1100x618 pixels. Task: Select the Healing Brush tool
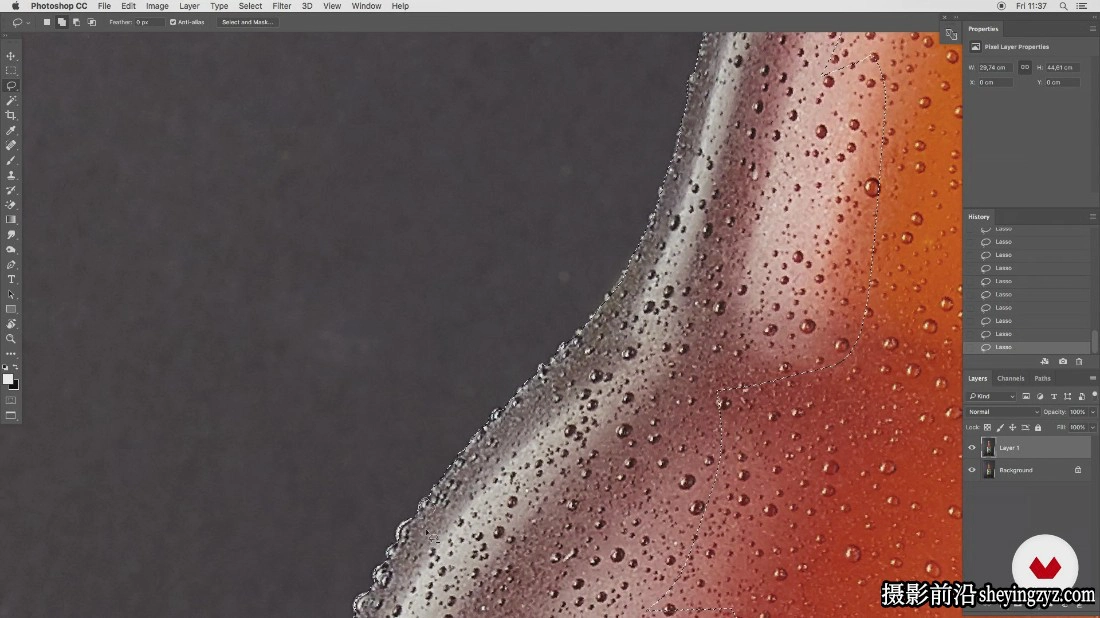[x=11, y=145]
